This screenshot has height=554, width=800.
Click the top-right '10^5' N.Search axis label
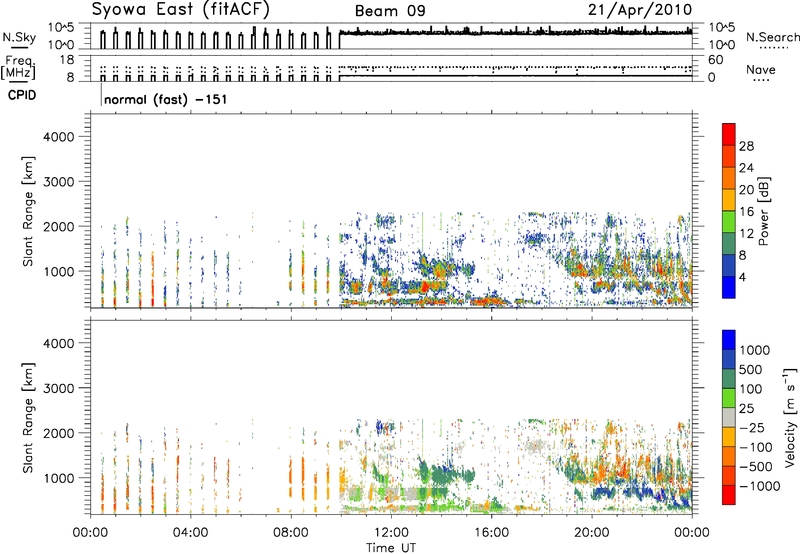[722, 28]
